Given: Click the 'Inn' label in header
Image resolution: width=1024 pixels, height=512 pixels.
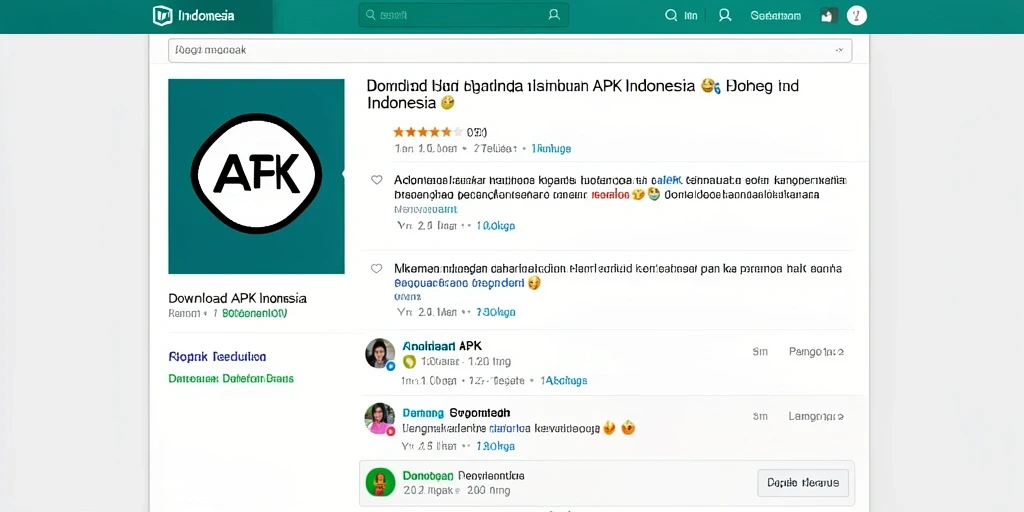Looking at the screenshot, I should pos(690,16).
